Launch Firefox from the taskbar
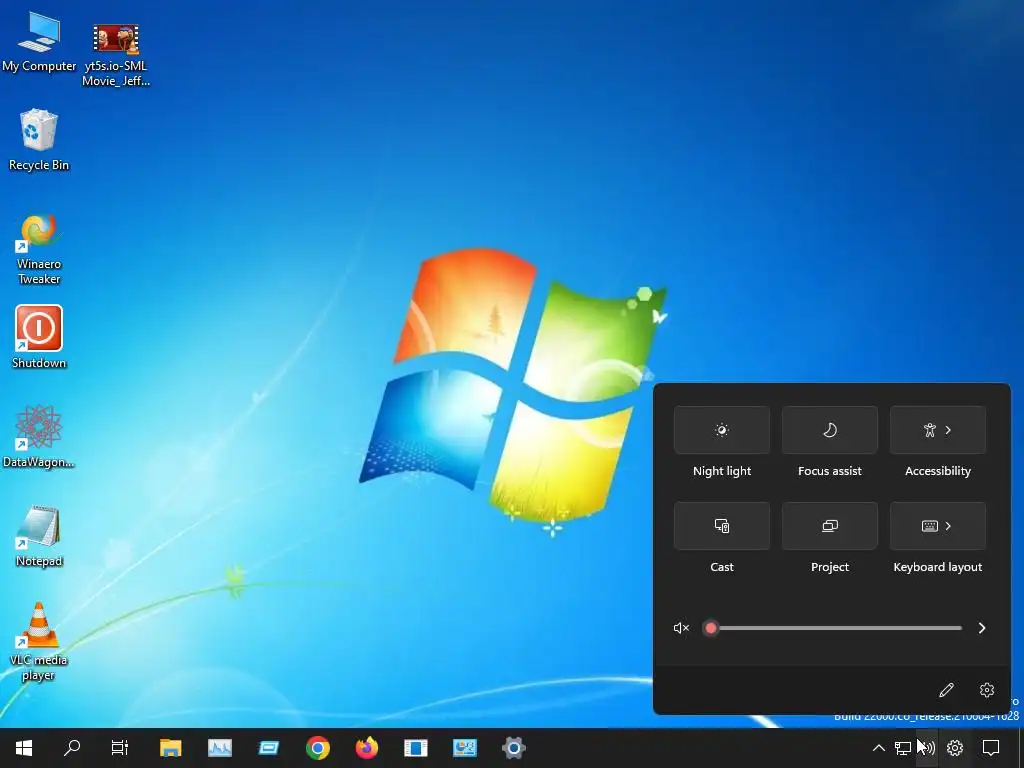The width and height of the screenshot is (1024, 768). pyautogui.click(x=366, y=748)
